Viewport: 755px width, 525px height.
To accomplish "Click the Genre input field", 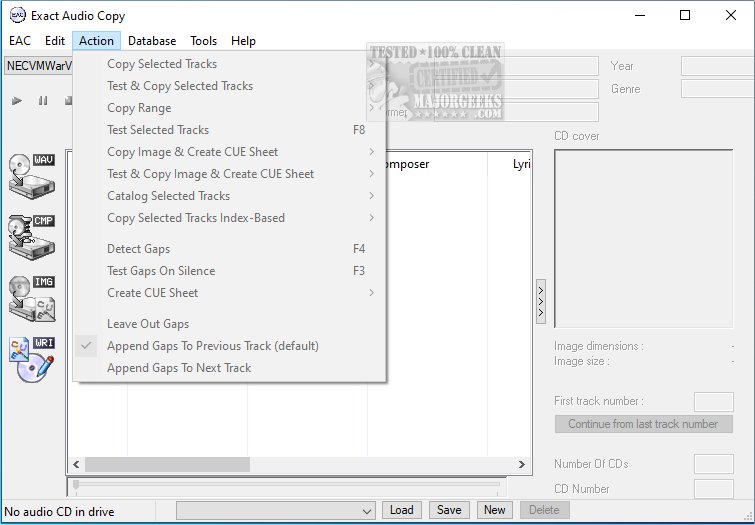I will tap(717, 89).
